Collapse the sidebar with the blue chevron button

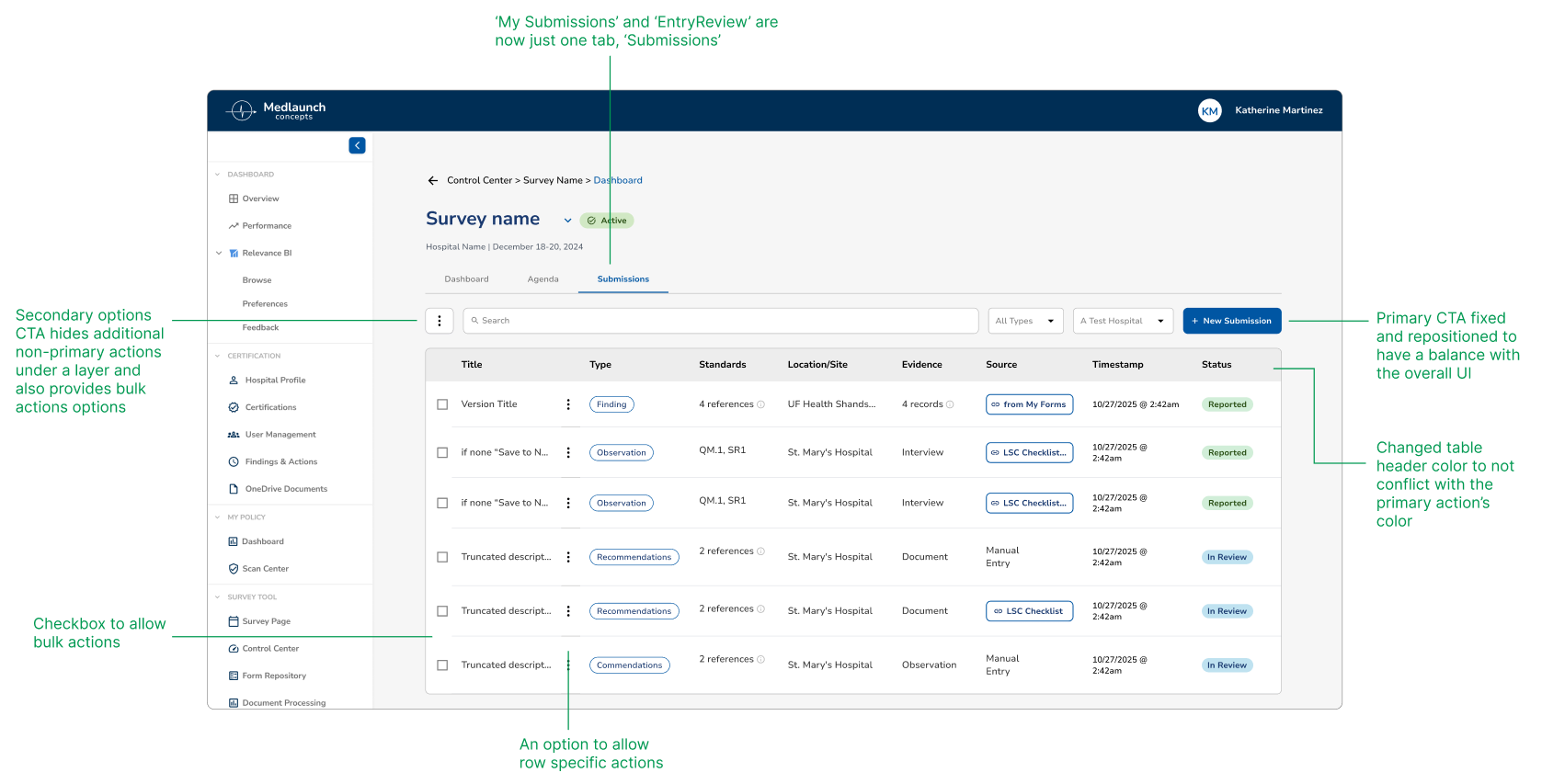click(357, 145)
